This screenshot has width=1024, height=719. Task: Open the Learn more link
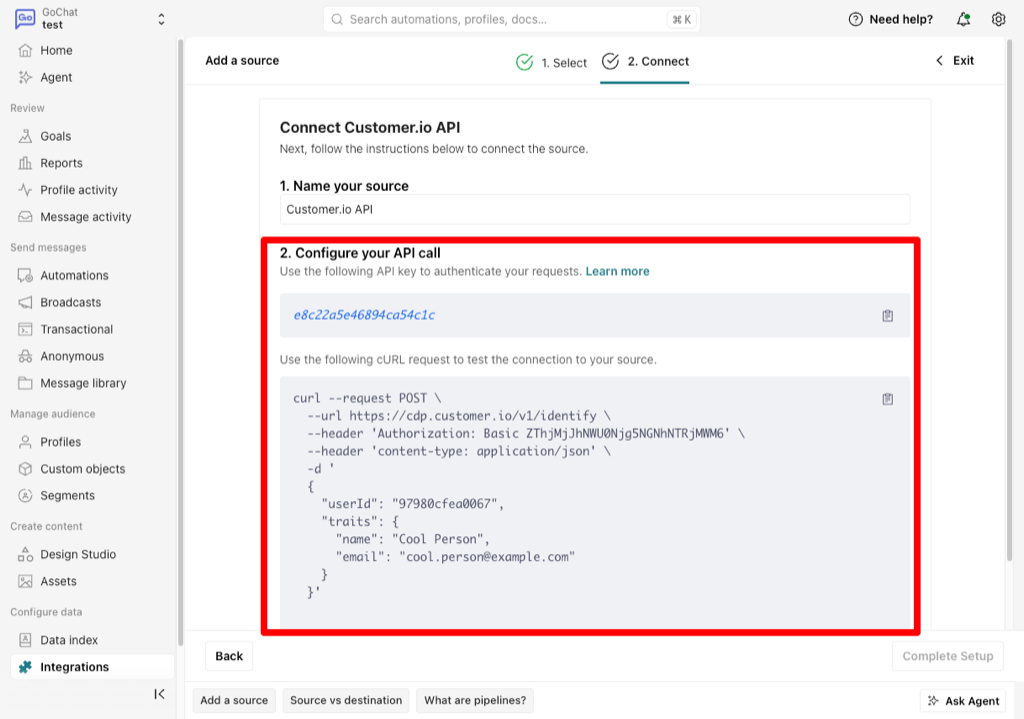click(617, 271)
